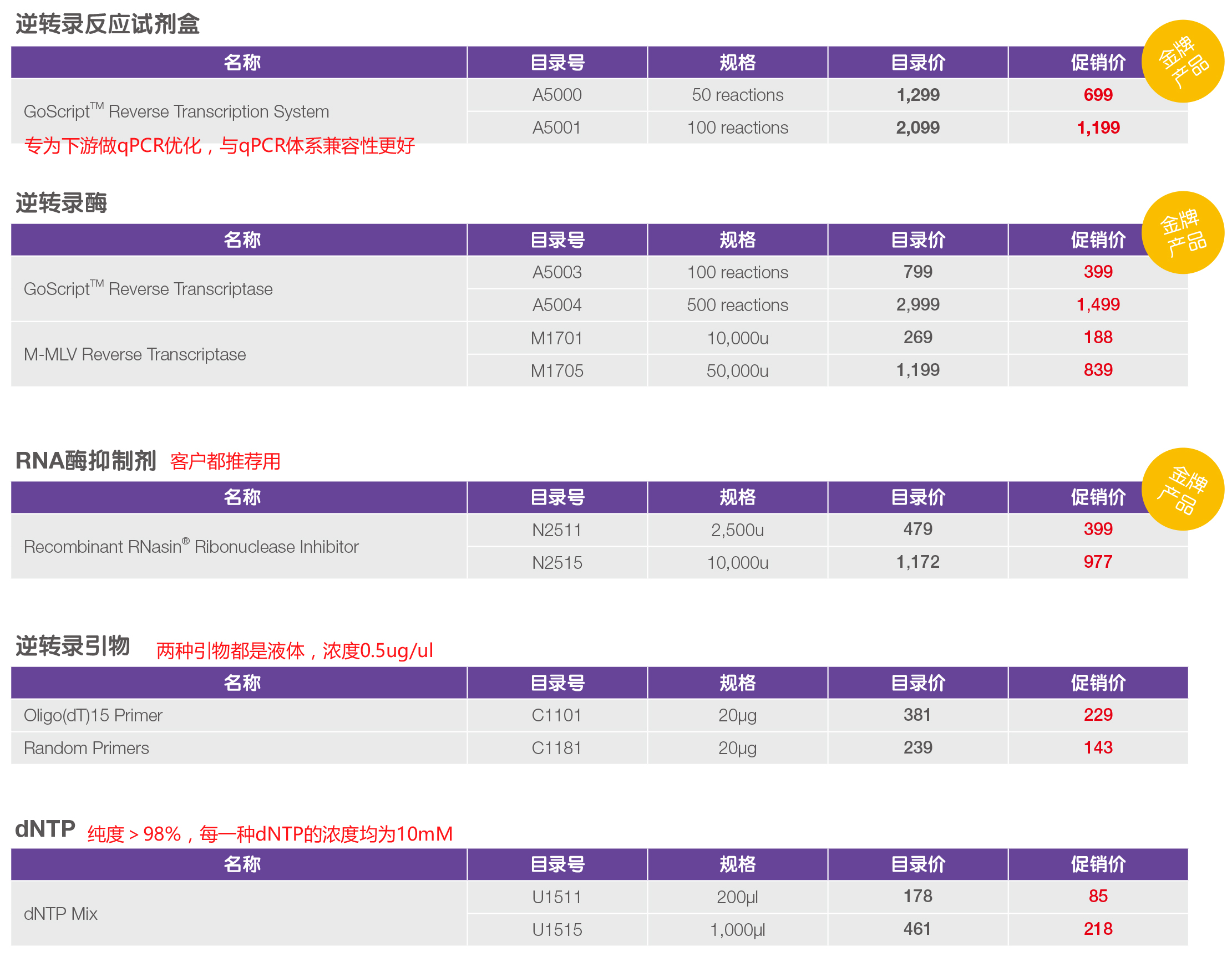Viewport: 1232px width, 962px height.
Task: Click the Oligo(dT)15 Primer name cell
Action: (x=239, y=715)
